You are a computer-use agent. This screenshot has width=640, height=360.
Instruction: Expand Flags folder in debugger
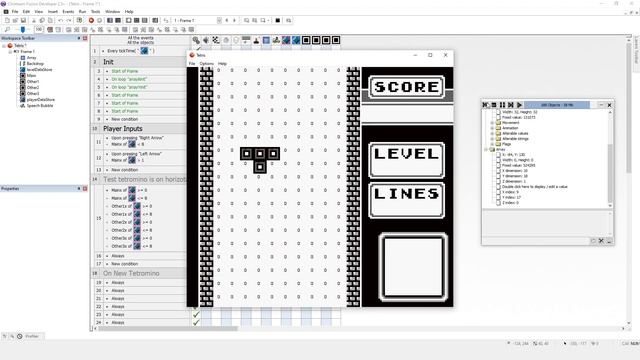[x=492, y=144]
